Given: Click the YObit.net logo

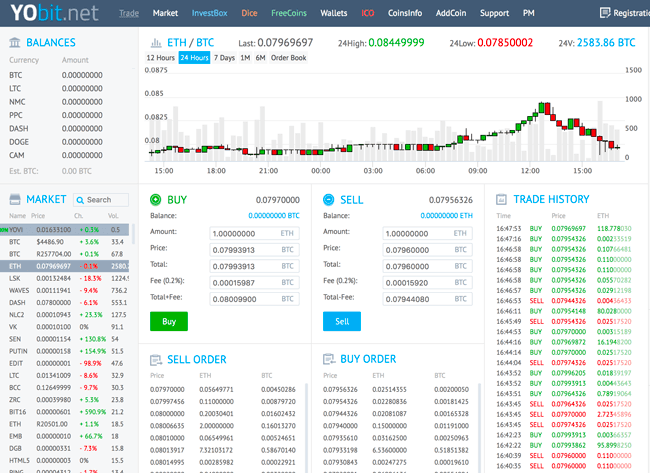Looking at the screenshot, I should pyautogui.click(x=54, y=13).
